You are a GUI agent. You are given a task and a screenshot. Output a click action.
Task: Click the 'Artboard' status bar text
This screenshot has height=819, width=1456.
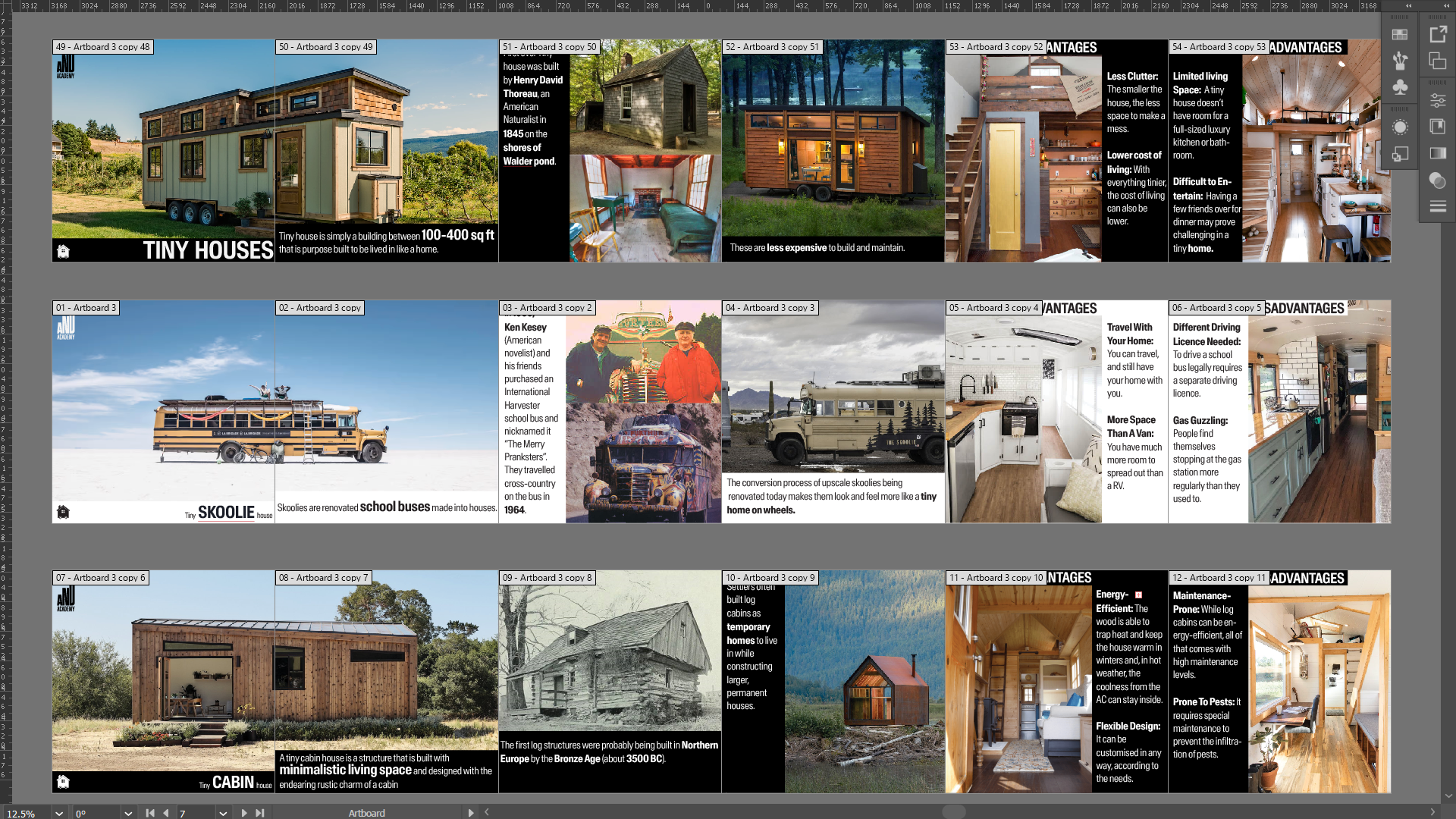coord(366,813)
